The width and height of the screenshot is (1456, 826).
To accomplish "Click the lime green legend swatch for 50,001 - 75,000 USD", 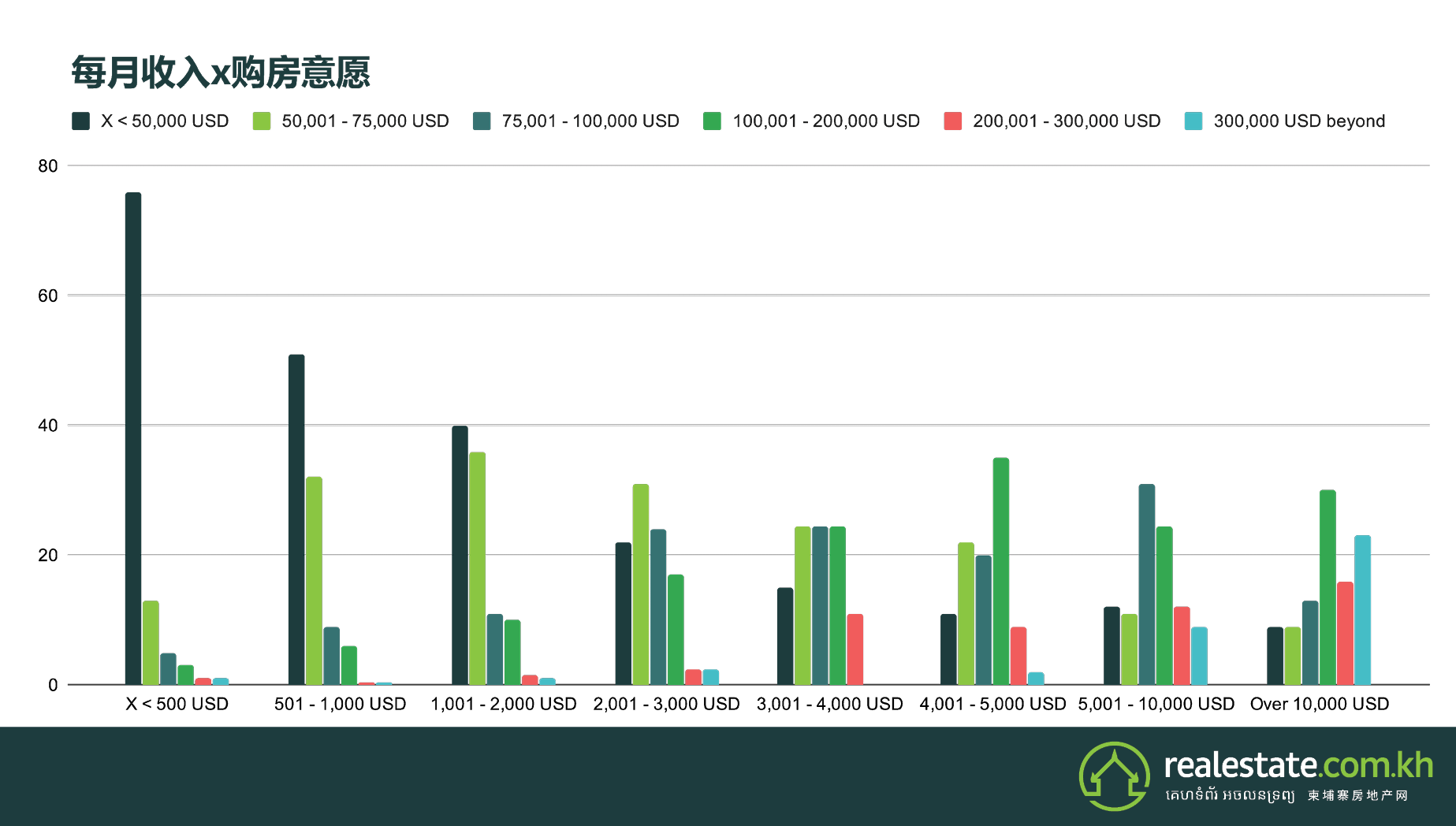I will (x=262, y=121).
